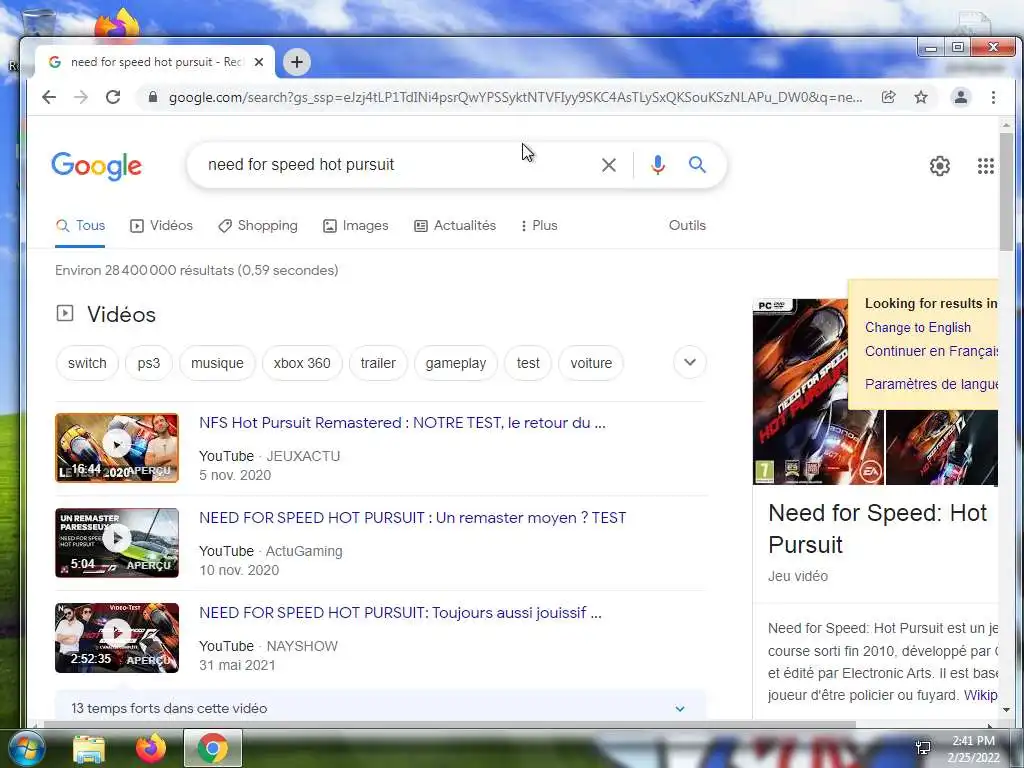Viewport: 1024px width, 768px height.
Task: Open the Plus more-options menu
Action: (539, 225)
